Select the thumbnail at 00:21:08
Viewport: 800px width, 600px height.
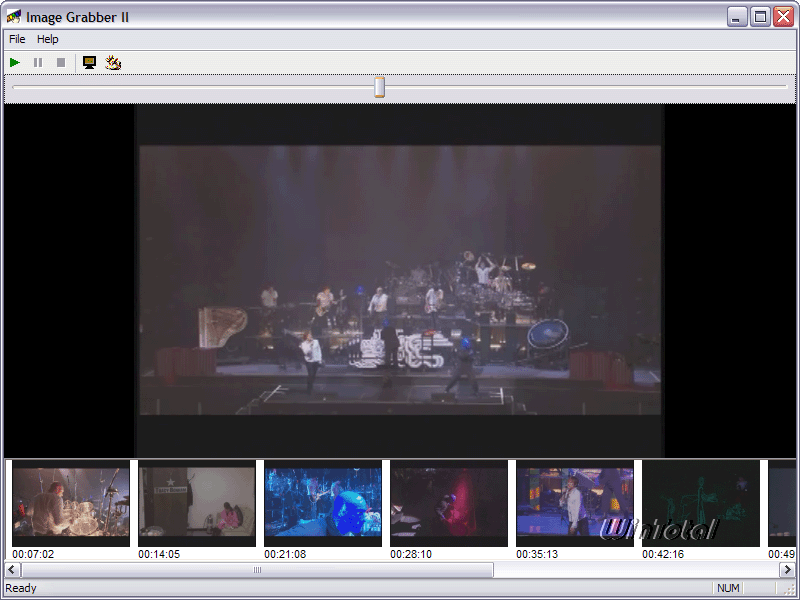322,503
